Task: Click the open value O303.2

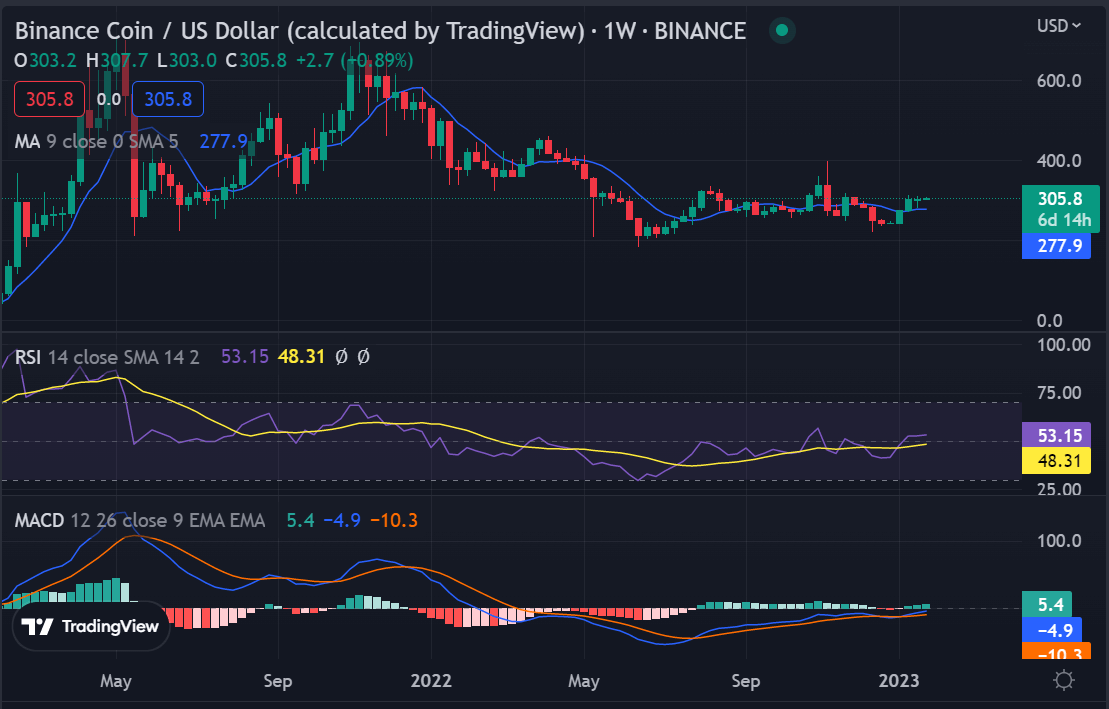Action: pyautogui.click(x=45, y=61)
